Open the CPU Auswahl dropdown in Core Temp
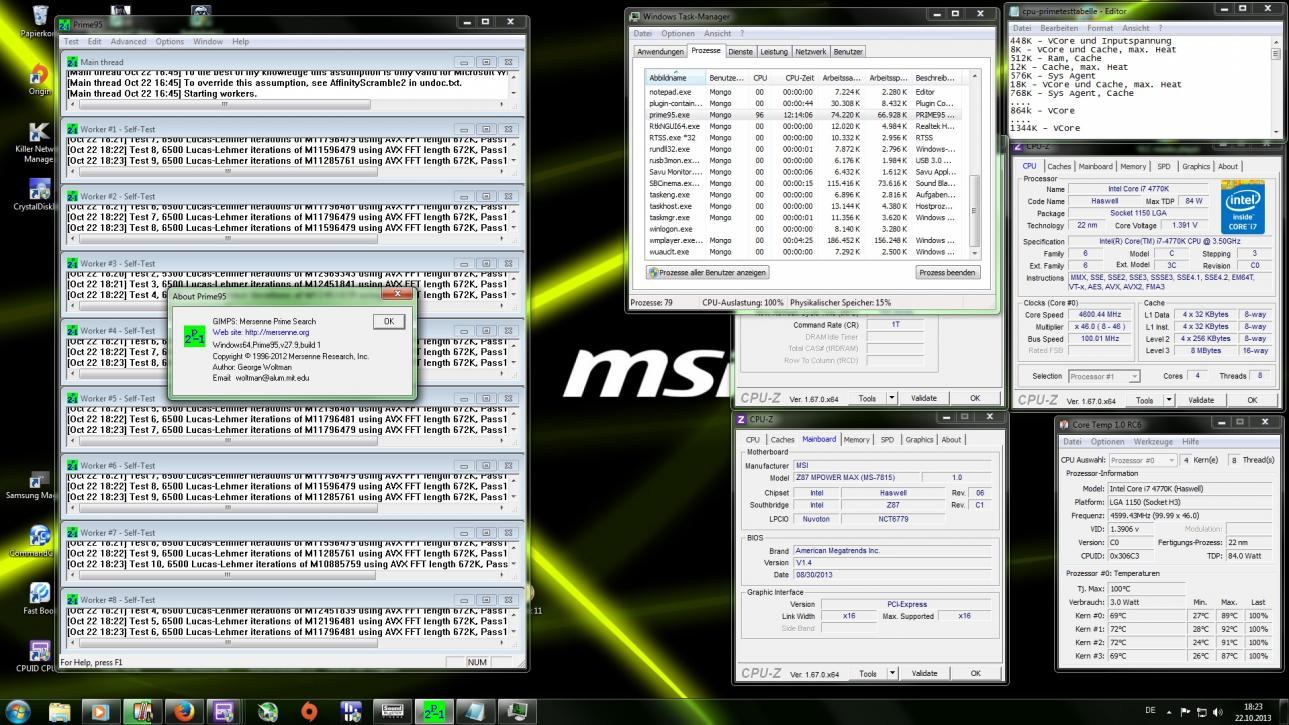Screen dimensions: 1289x725 1141,460
